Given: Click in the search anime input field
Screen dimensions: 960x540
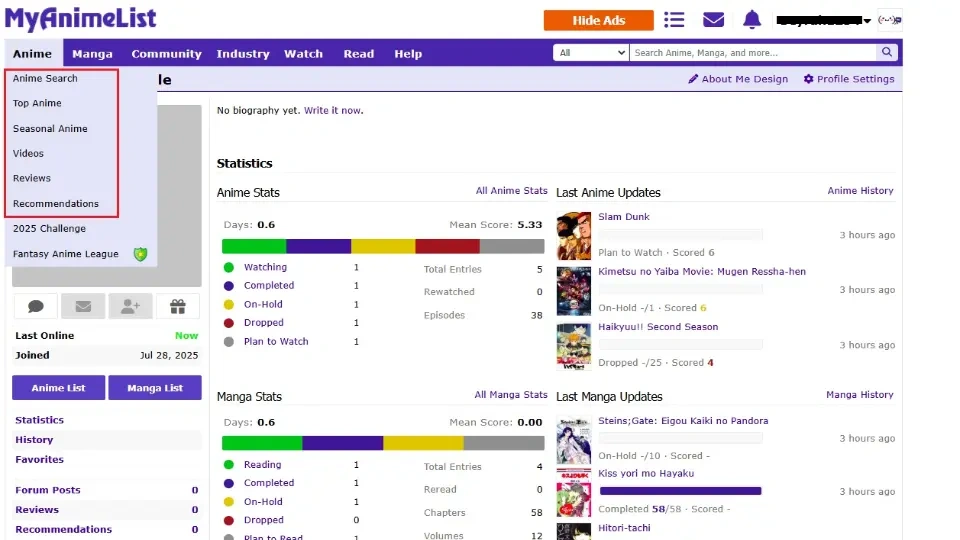Looking at the screenshot, I should (x=753, y=53).
